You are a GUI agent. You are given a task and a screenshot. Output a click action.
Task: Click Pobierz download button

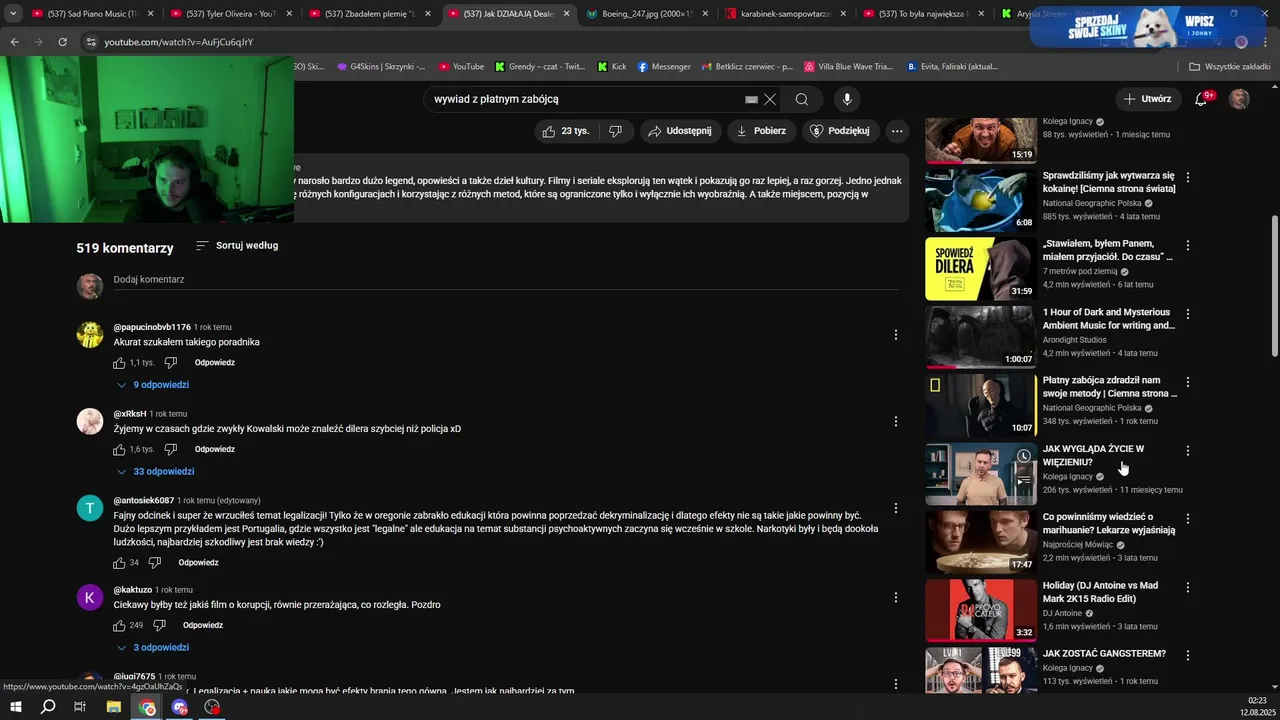762,131
